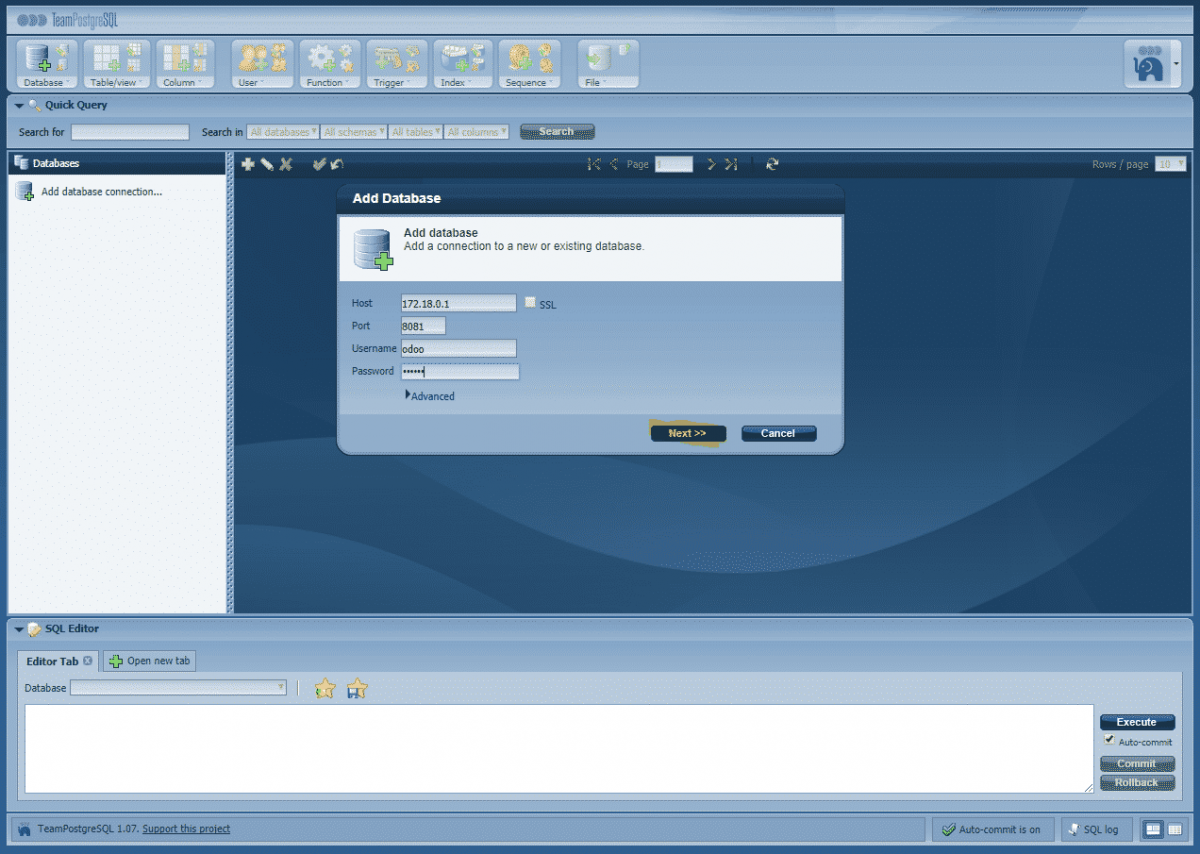
Task: Open the Database toolbar menu icon
Action: pyautogui.click(x=46, y=65)
